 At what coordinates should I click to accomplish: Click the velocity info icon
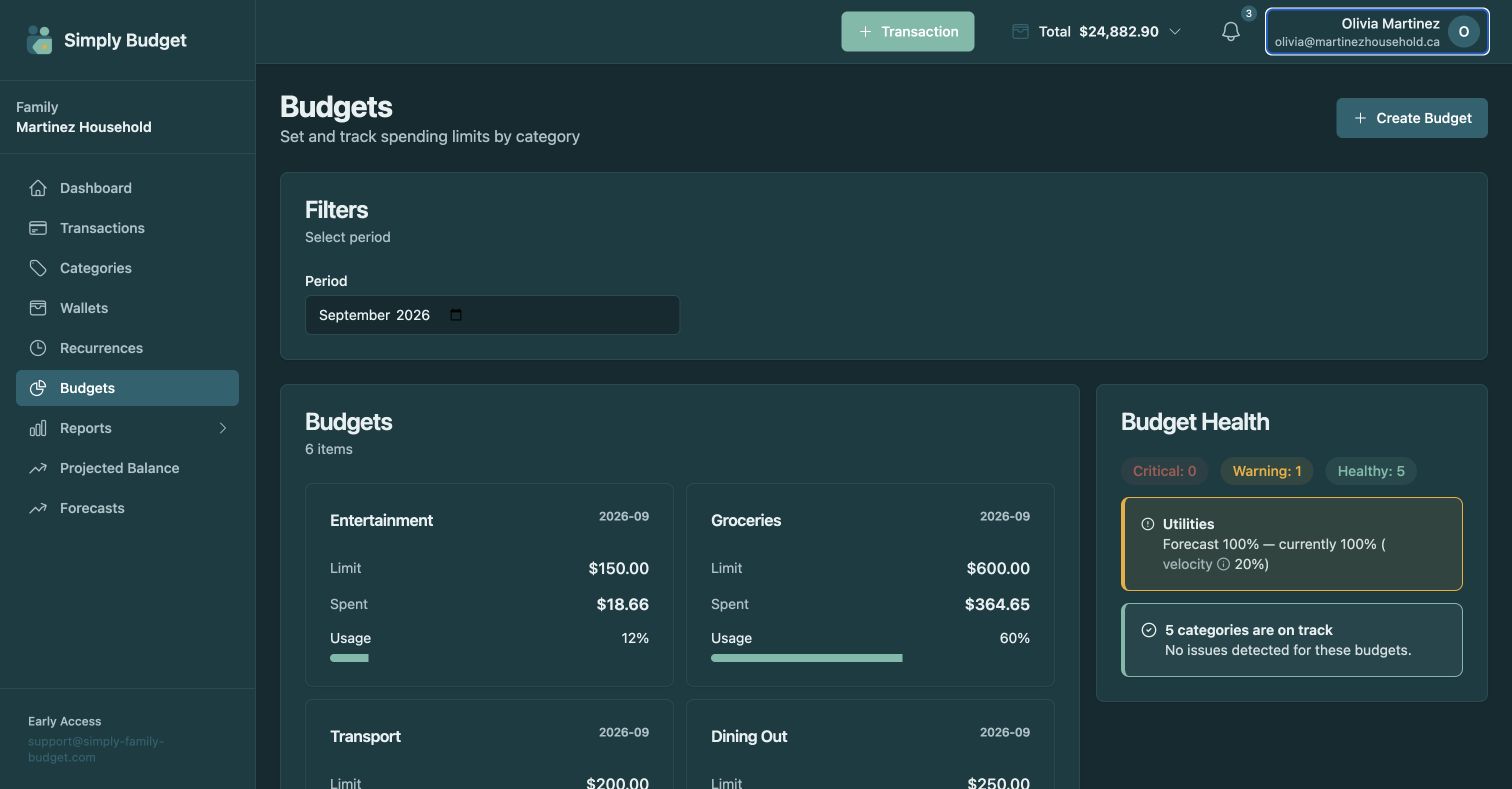coord(1223,564)
